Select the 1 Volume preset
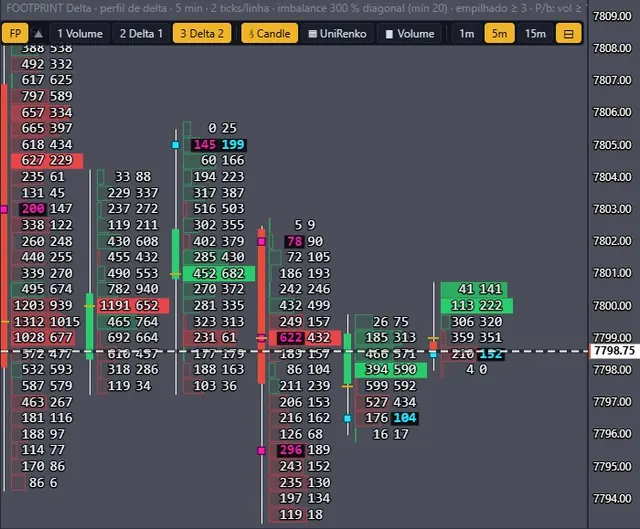640x529 pixels. (80, 33)
